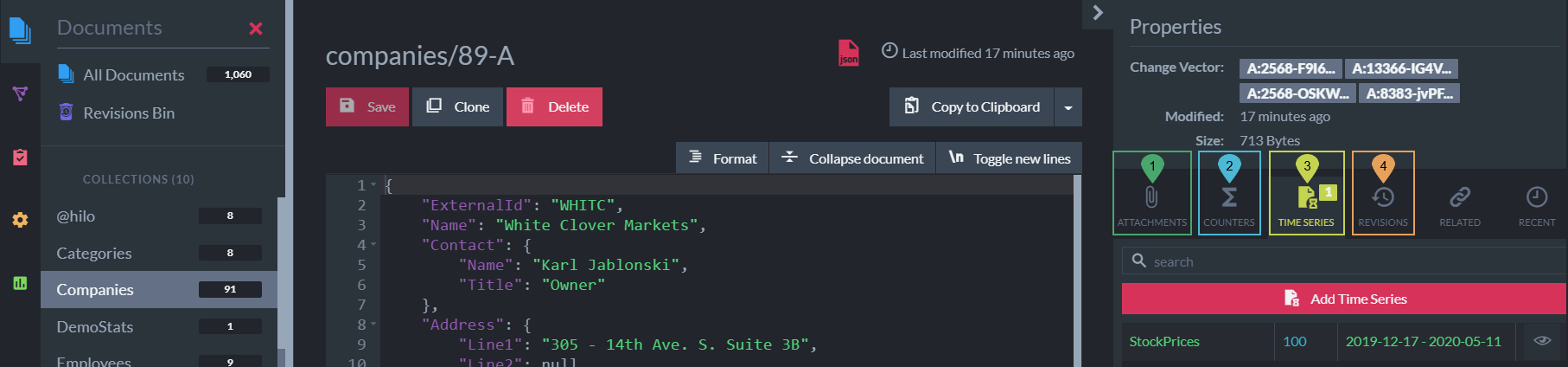The image size is (1568, 367).
Task: Open the Recent tab
Action: pyautogui.click(x=1537, y=206)
